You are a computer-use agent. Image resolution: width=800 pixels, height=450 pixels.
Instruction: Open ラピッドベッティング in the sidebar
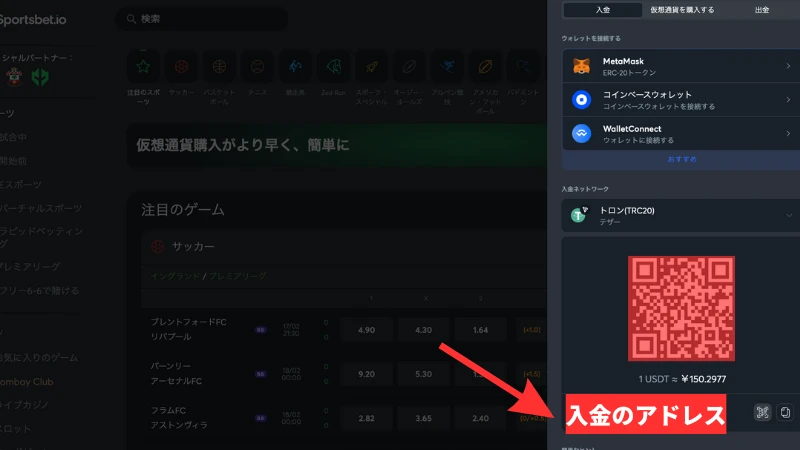(x=42, y=237)
